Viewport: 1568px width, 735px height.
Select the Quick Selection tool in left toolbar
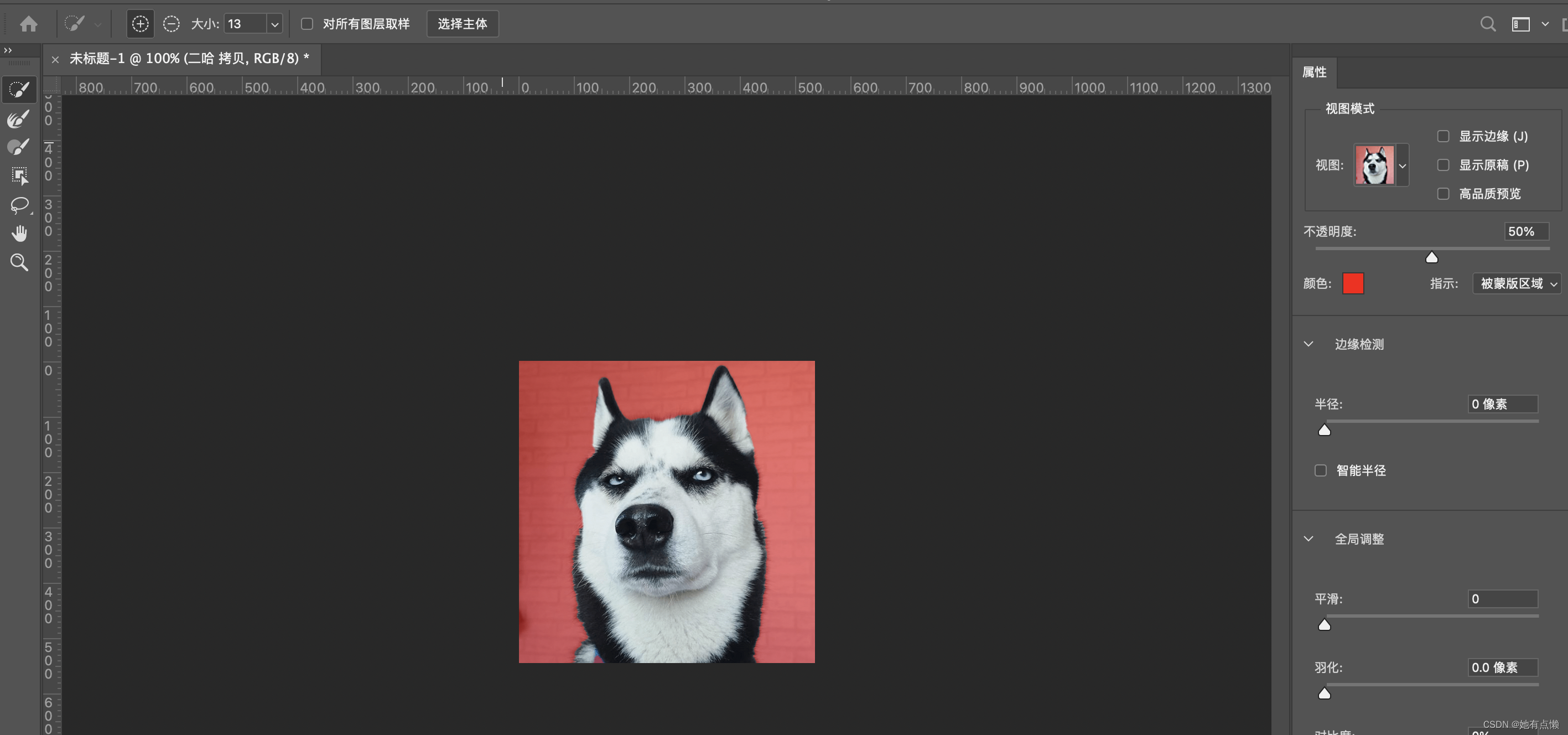click(x=19, y=90)
